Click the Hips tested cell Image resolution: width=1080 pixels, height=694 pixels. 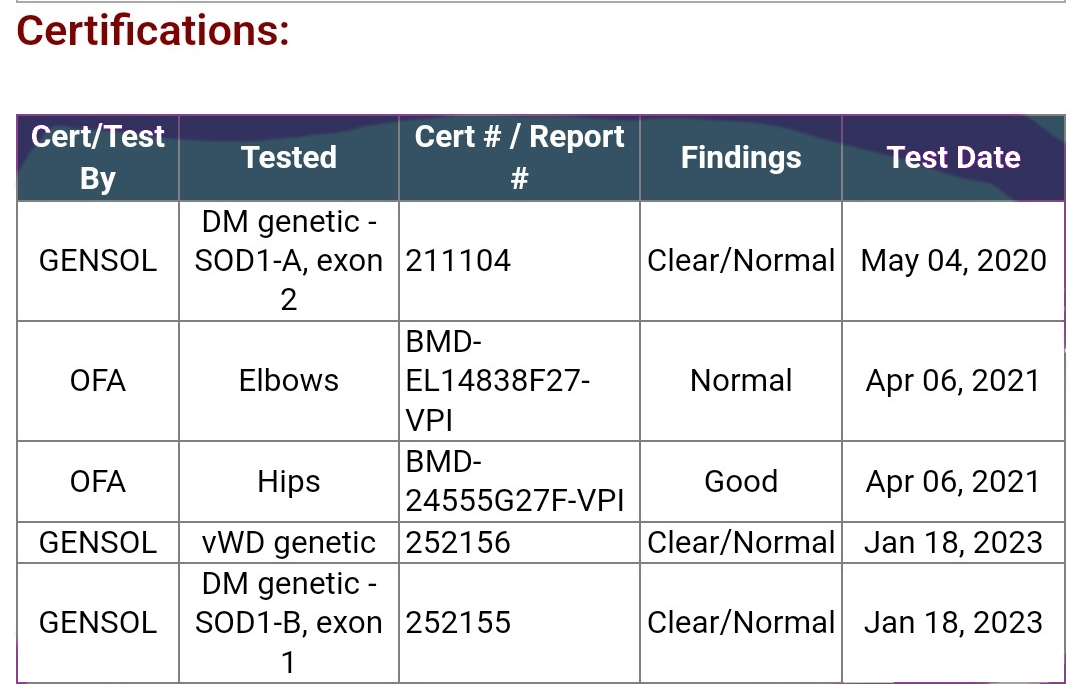pos(289,482)
